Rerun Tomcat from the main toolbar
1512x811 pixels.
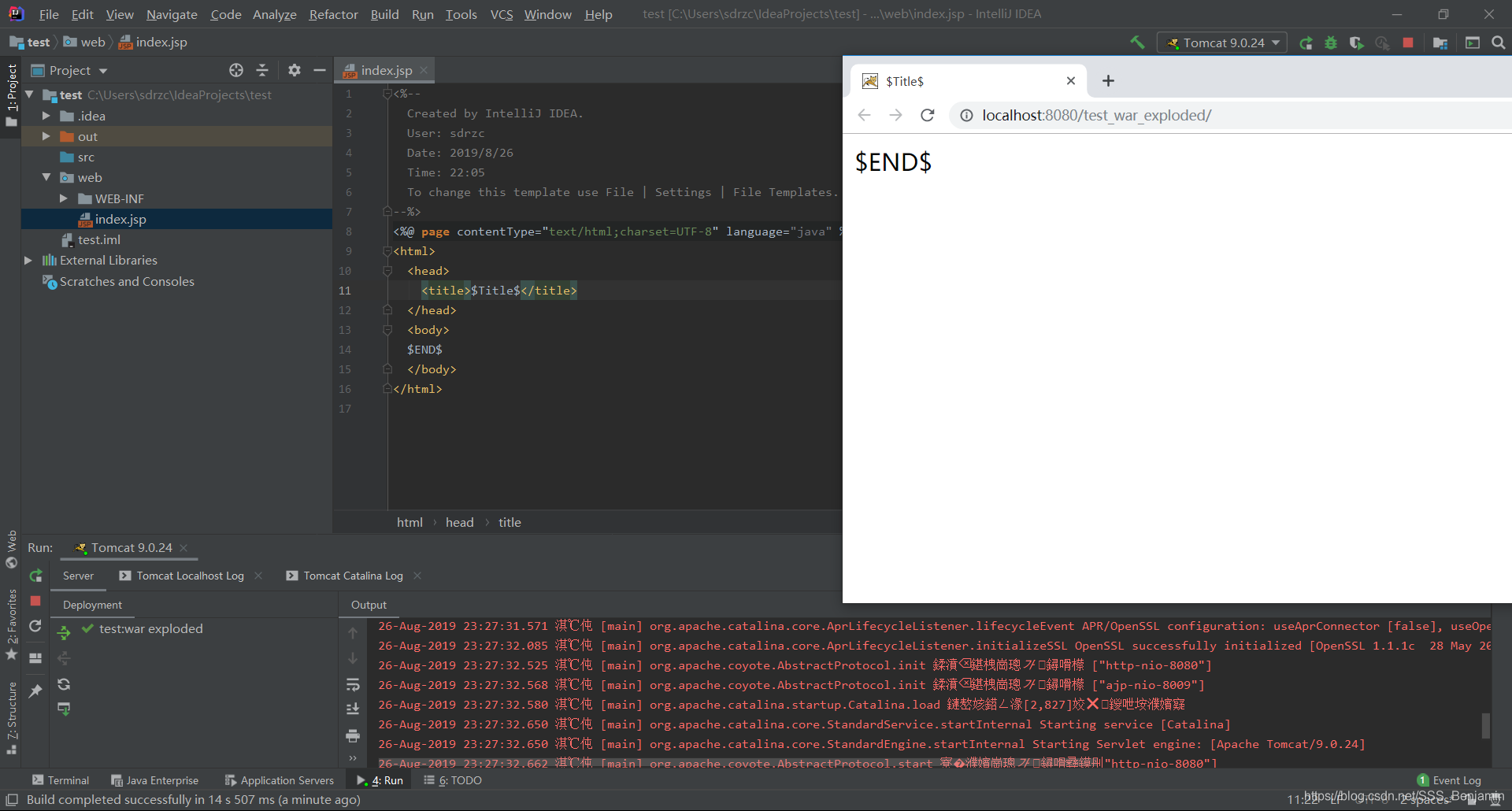pos(1306,43)
